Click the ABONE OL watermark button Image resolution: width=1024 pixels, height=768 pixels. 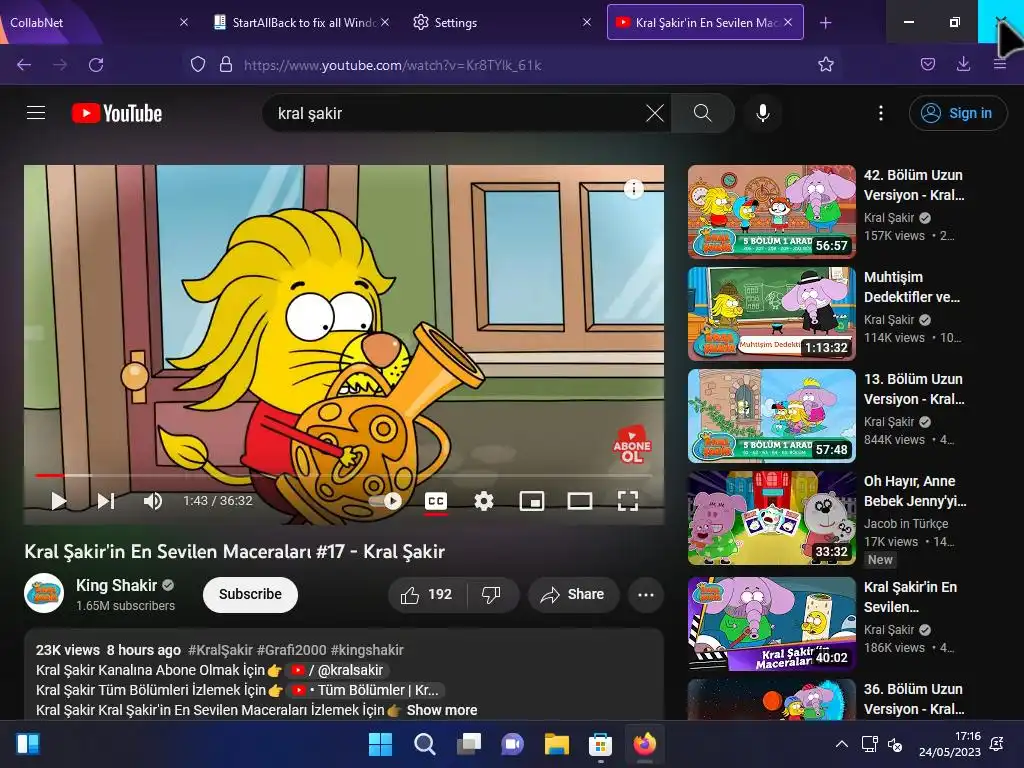pyautogui.click(x=632, y=445)
